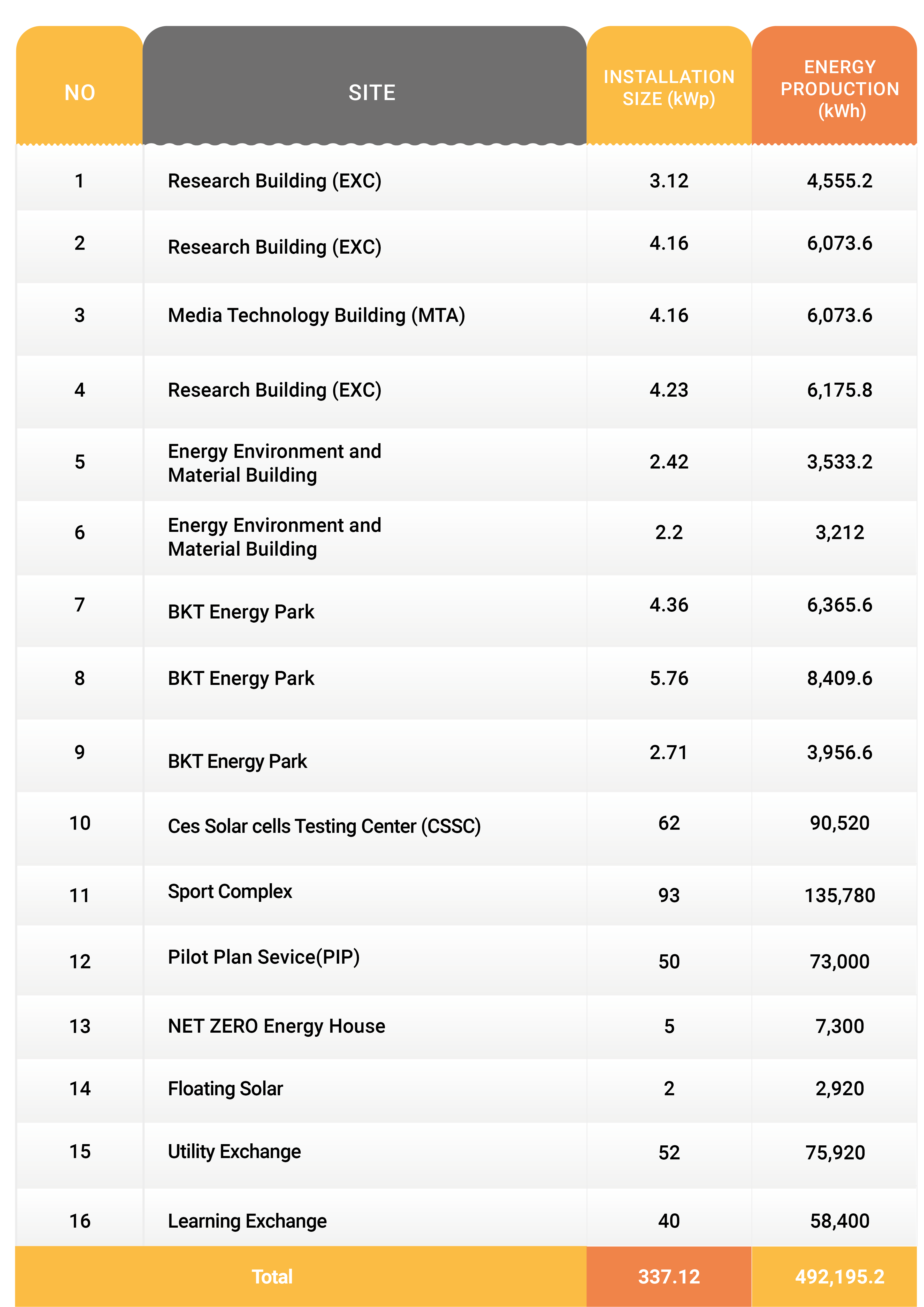This screenshot has width=924, height=1307.
Task: Select energy value 90,520 in row 10
Action: point(840,824)
